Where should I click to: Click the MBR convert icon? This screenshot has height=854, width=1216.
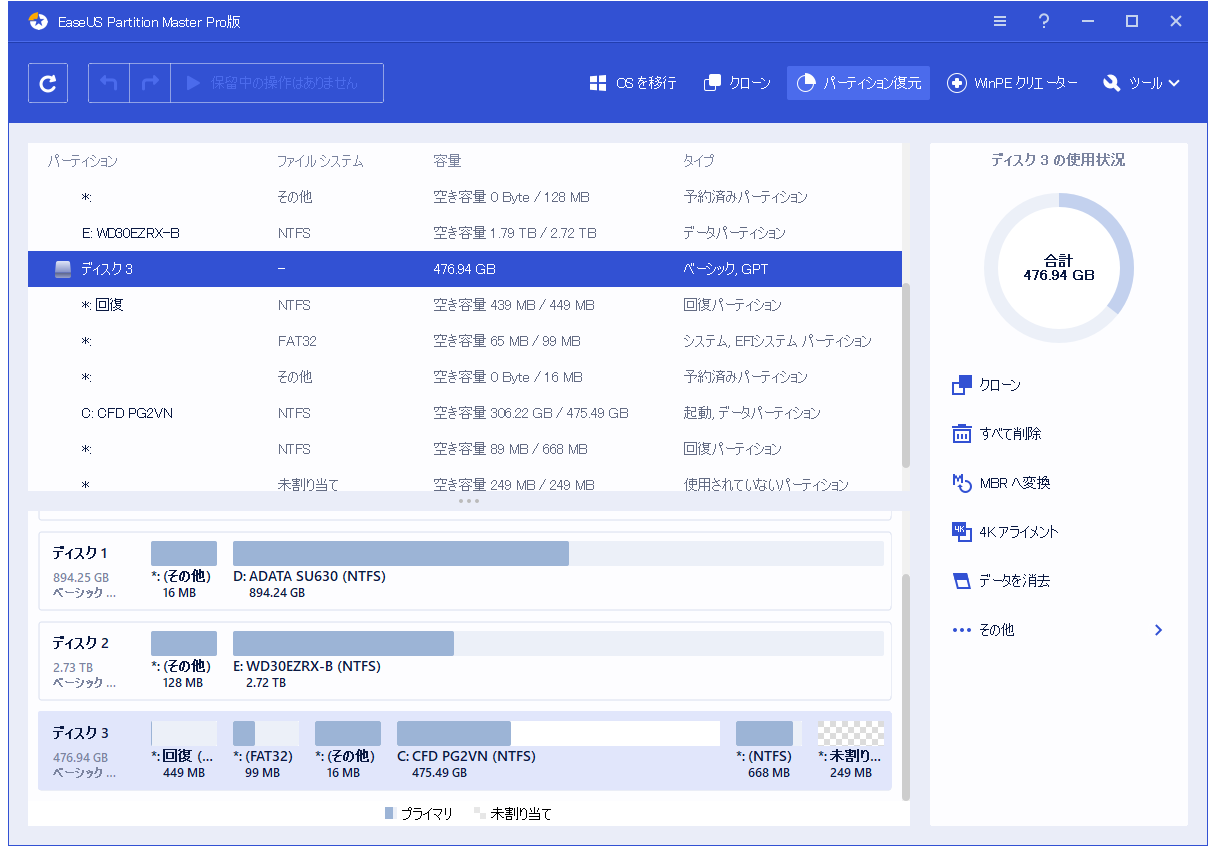point(962,483)
